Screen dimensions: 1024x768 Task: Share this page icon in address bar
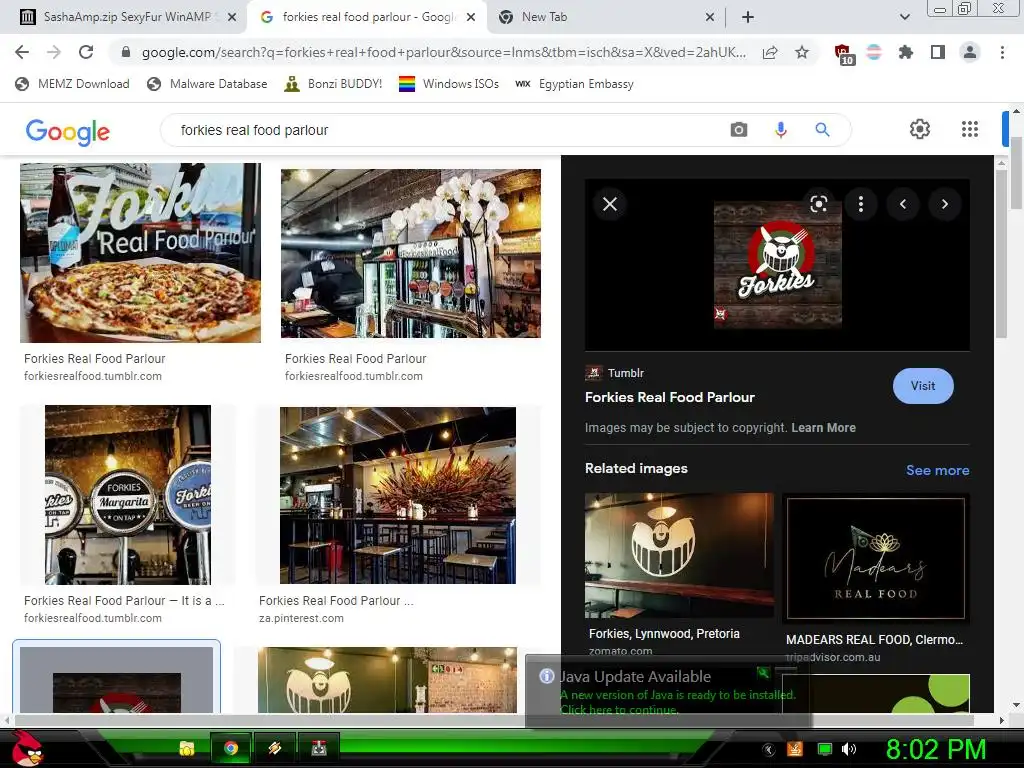(x=770, y=52)
